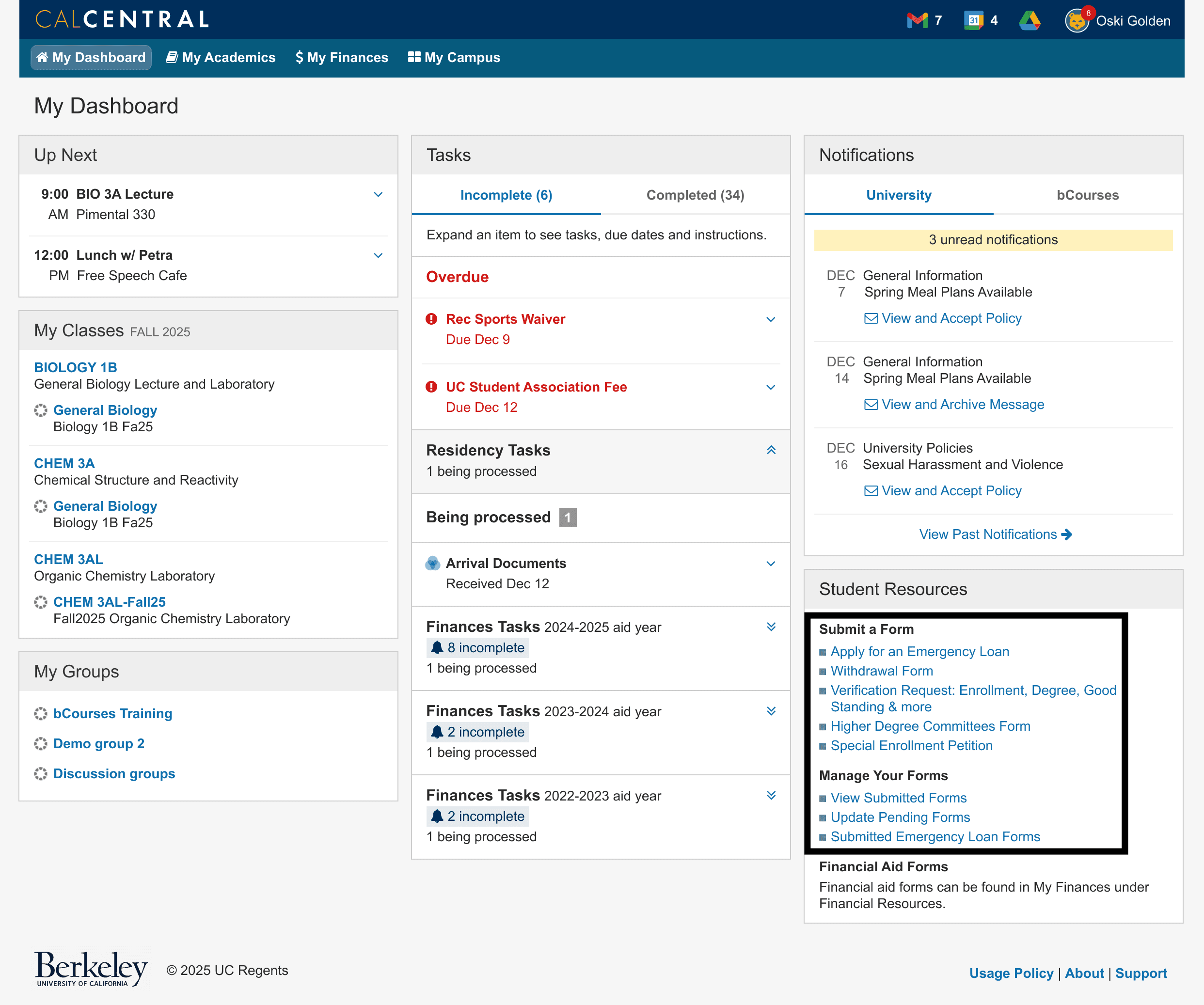Open Apply for an Emergency Loan link
The image size is (1204, 1005).
(919, 652)
